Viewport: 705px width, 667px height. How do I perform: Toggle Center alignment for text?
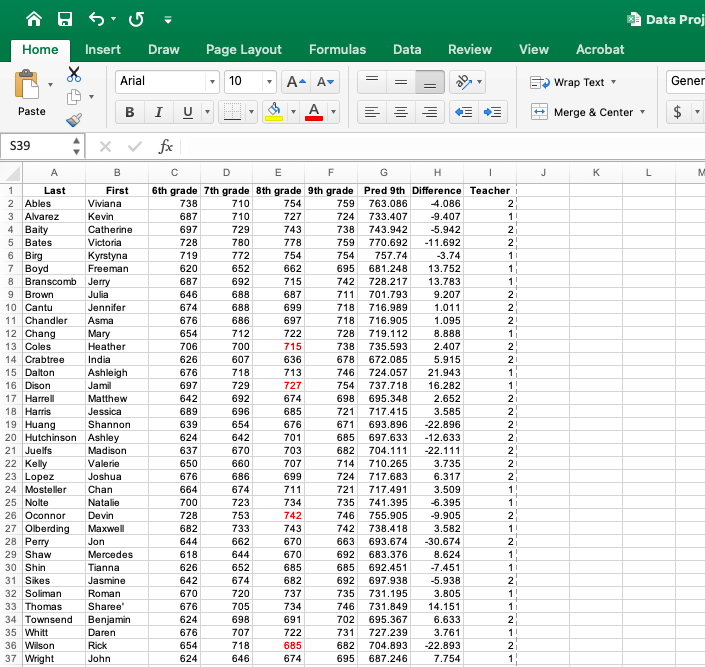coord(401,112)
